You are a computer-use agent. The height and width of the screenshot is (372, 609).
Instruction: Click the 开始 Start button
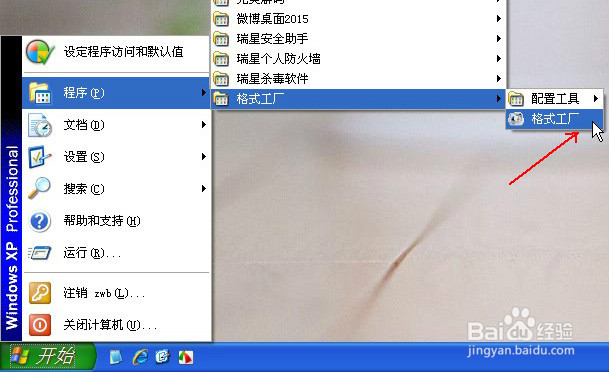[47, 356]
